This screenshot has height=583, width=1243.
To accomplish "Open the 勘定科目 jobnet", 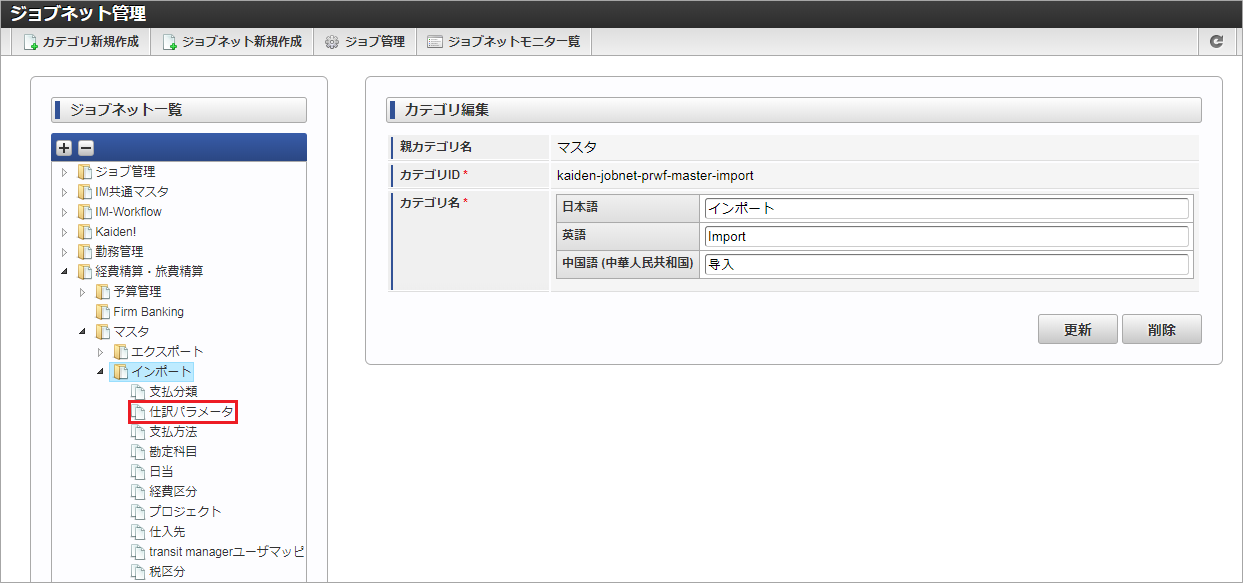I will pyautogui.click(x=173, y=452).
